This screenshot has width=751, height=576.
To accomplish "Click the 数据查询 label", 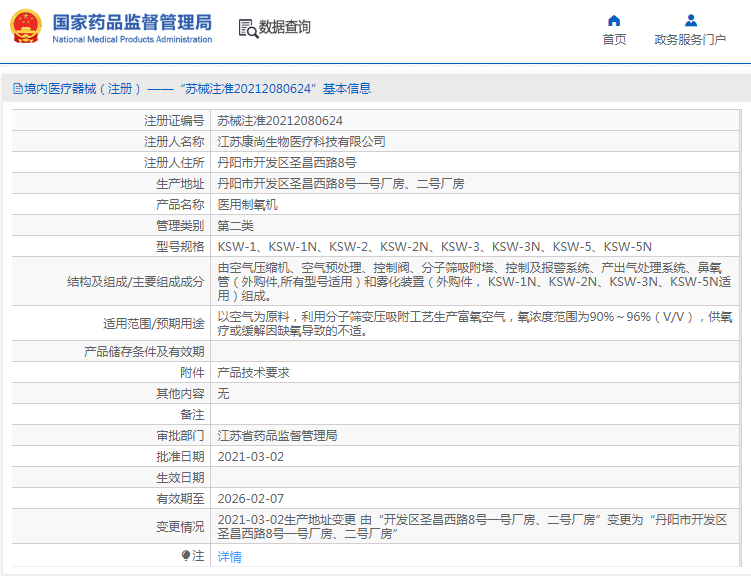I will tap(284, 27).
